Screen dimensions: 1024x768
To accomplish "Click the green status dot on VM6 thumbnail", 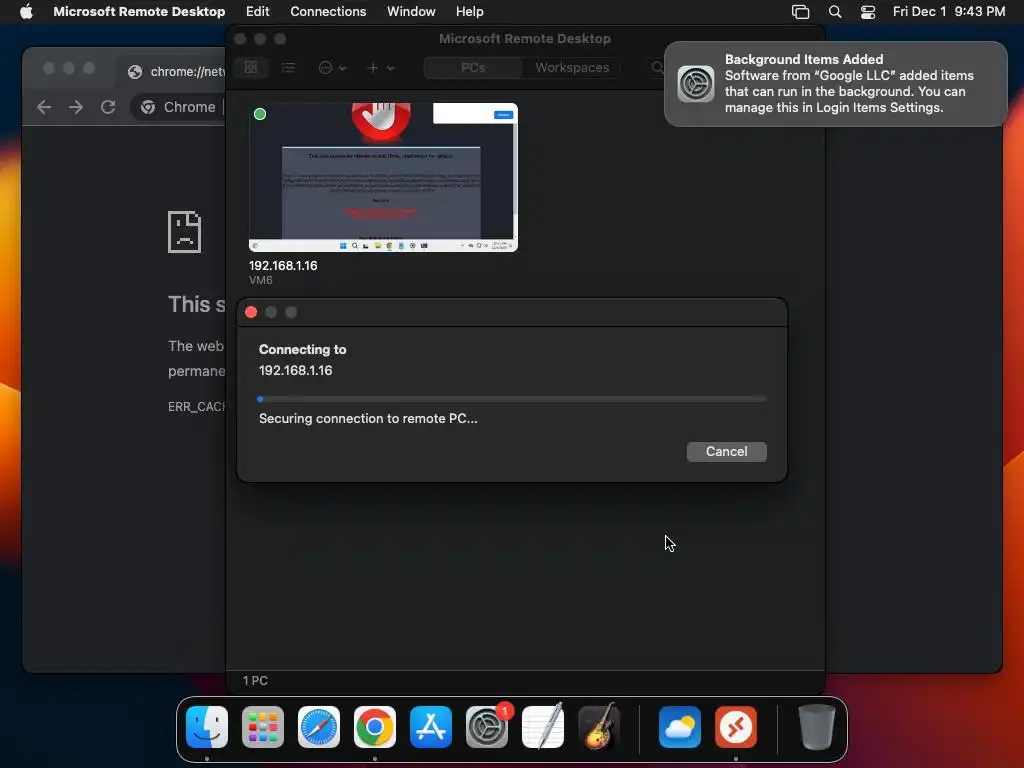I will coord(260,114).
